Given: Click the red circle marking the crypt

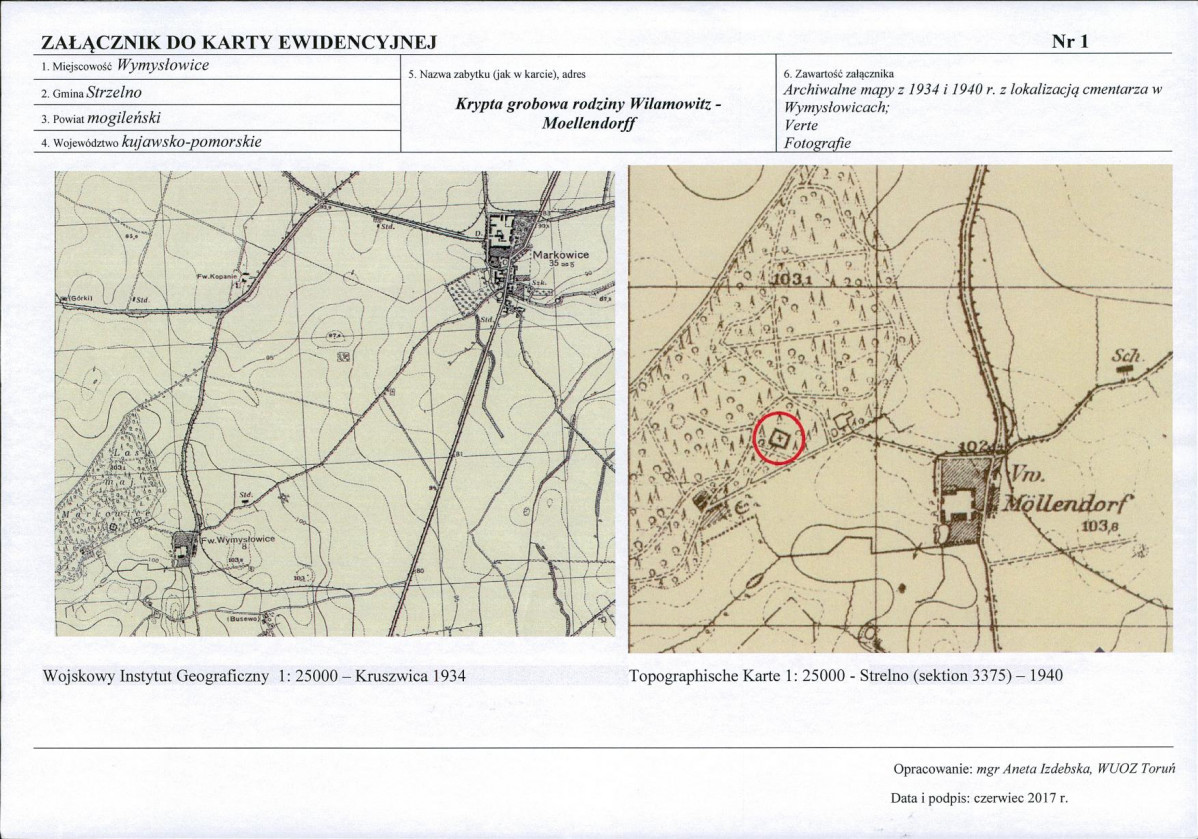Looking at the screenshot, I should tap(779, 438).
